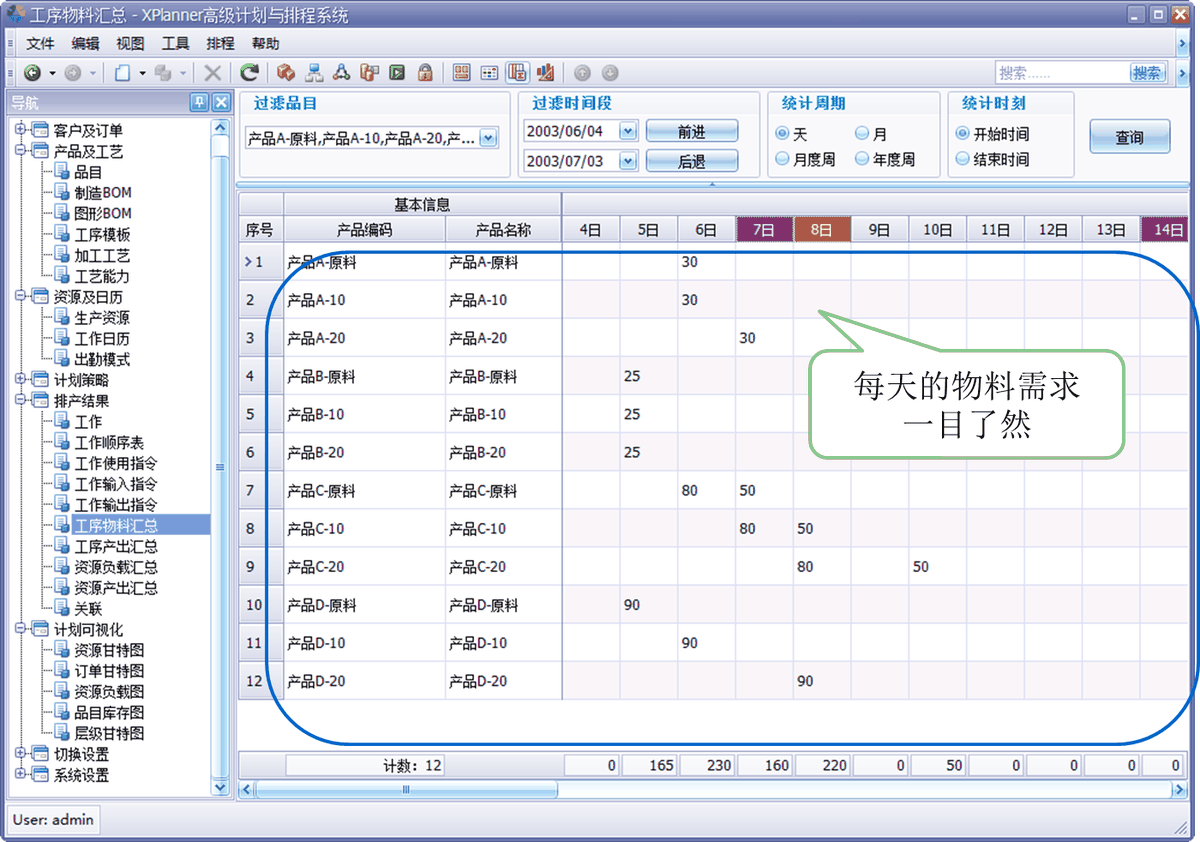Open the 文件 menu
The height and width of the screenshot is (842, 1200).
(x=40, y=44)
